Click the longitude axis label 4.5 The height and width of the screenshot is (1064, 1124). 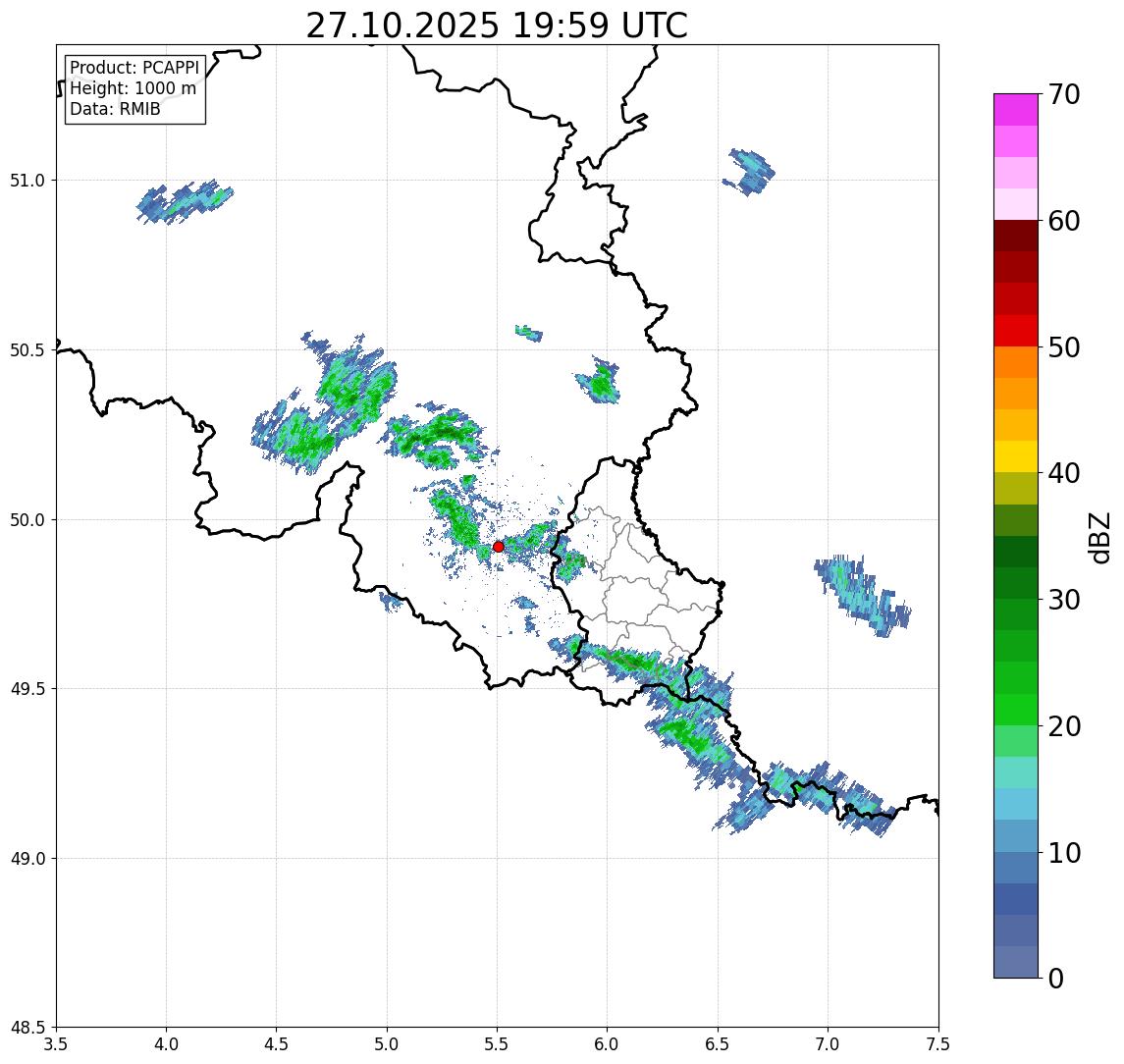point(277,1043)
